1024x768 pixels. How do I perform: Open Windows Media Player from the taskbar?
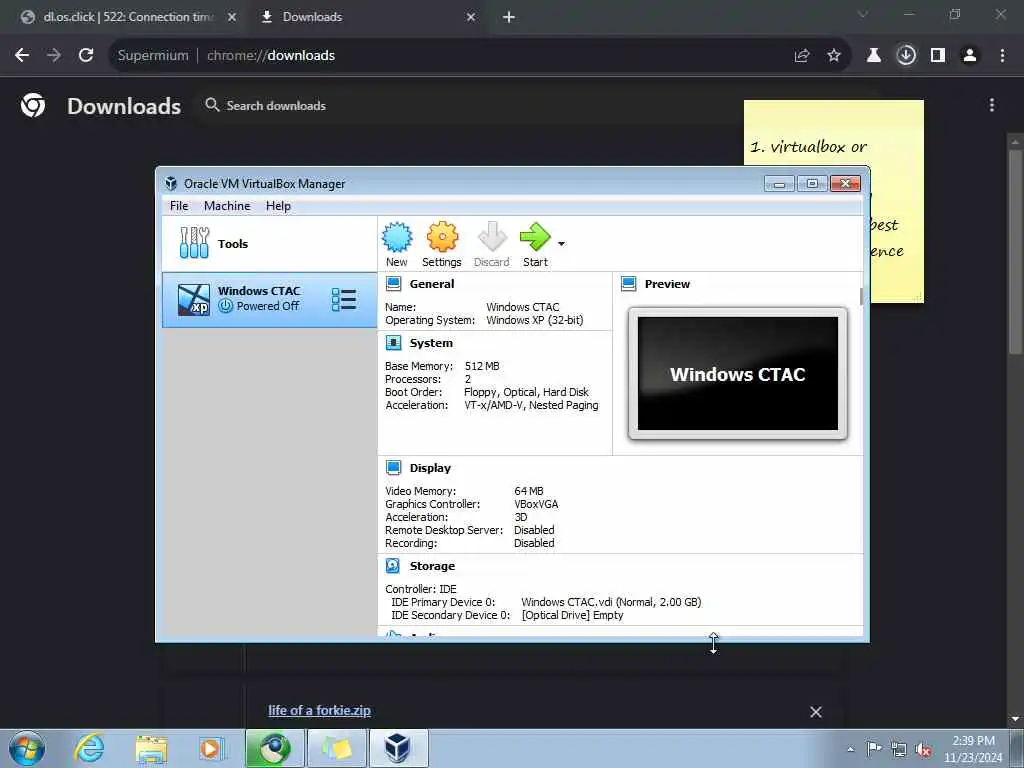point(210,748)
